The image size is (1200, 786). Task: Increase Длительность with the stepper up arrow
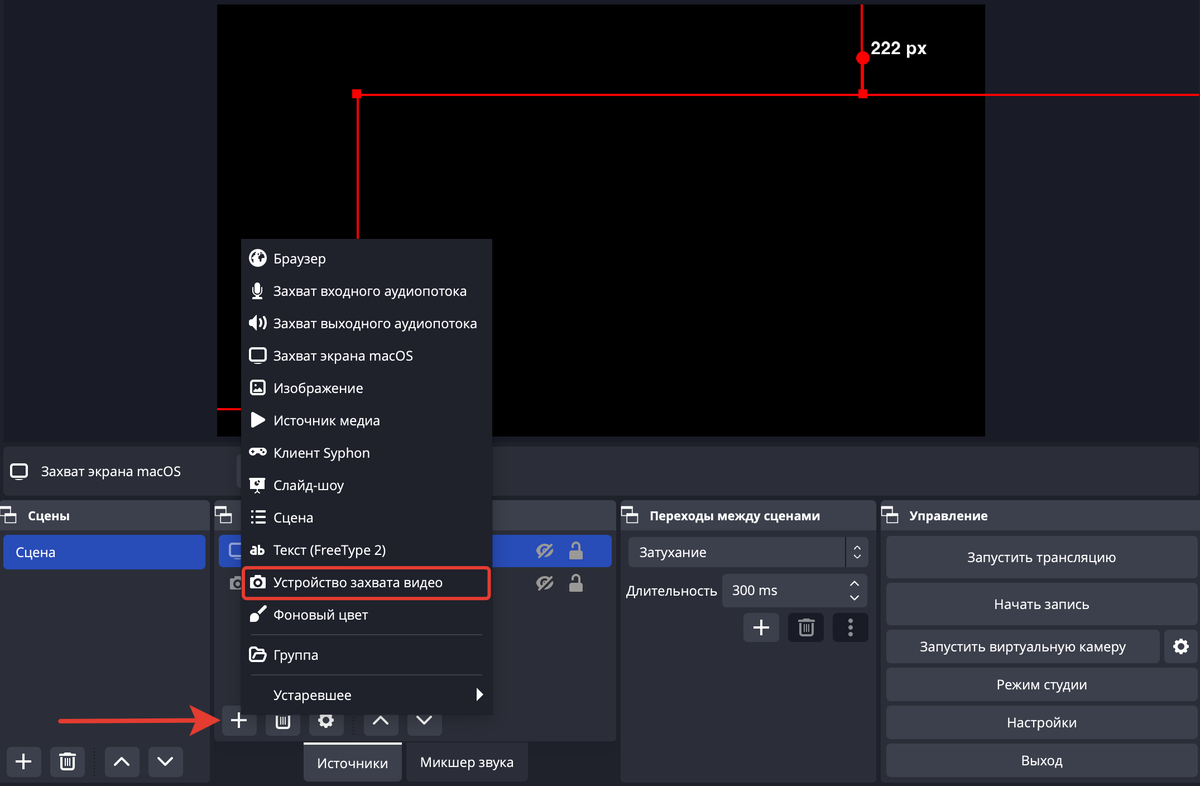(x=854, y=584)
